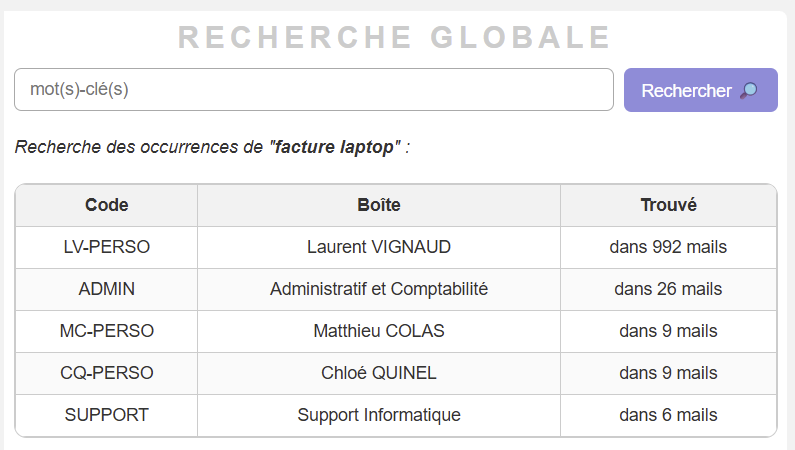This screenshot has height=450, width=795.
Task: Open the Support Informatique mailbox row
Action: pos(379,415)
